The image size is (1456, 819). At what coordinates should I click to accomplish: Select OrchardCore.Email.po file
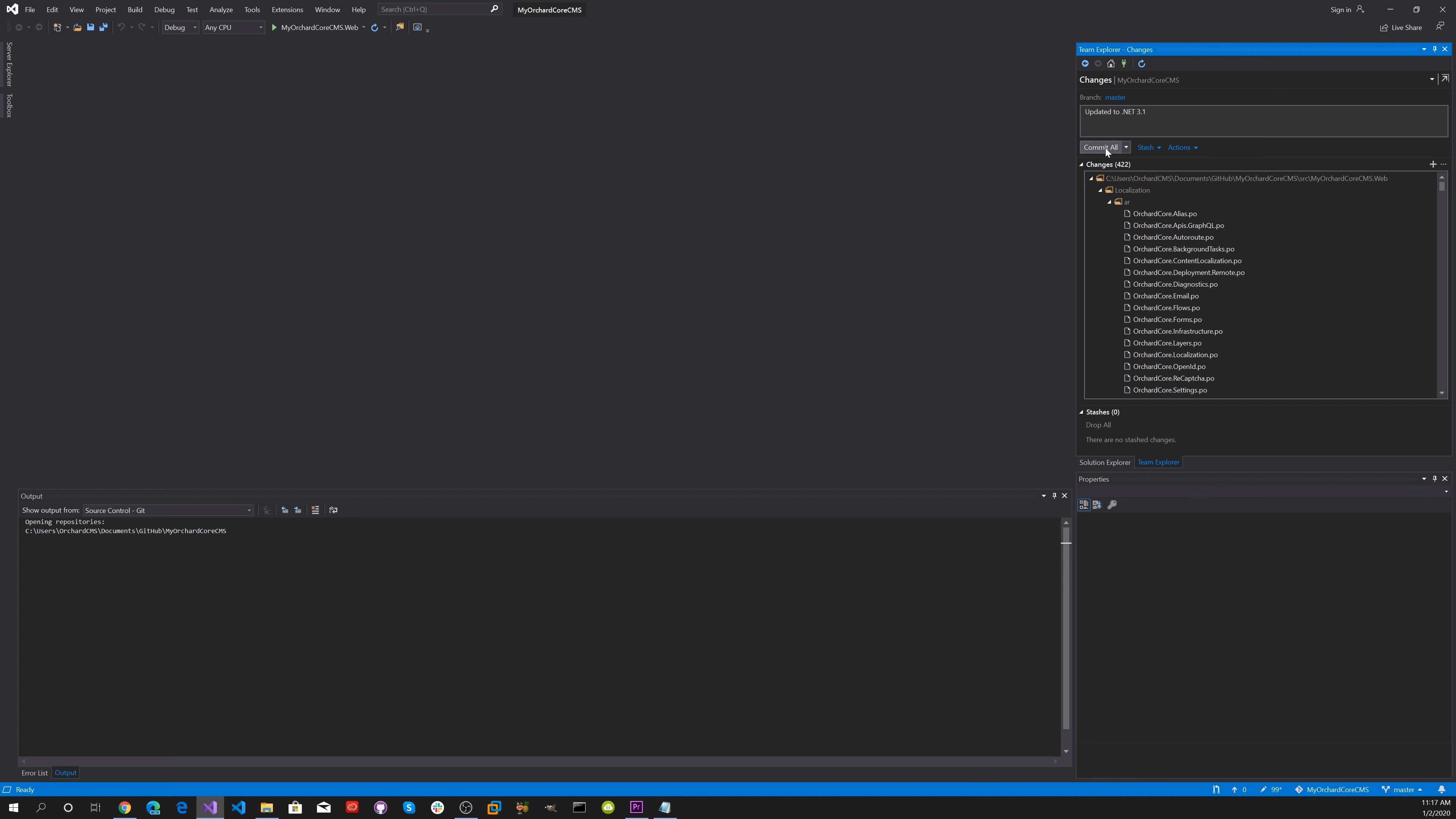tap(1166, 296)
